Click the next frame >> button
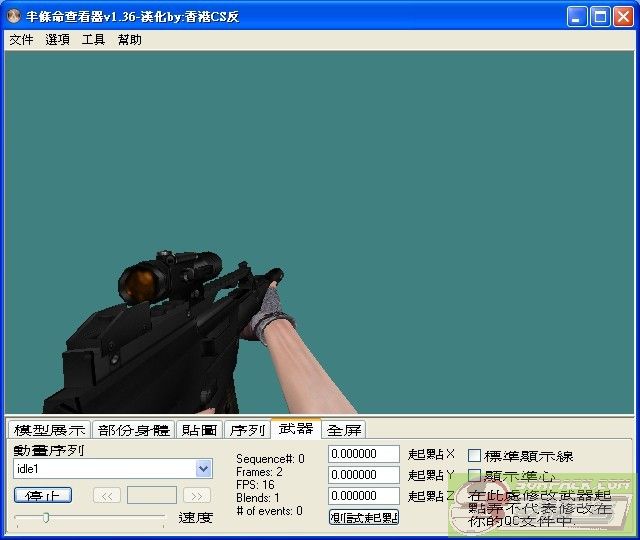This screenshot has height=540, width=640. [197, 495]
